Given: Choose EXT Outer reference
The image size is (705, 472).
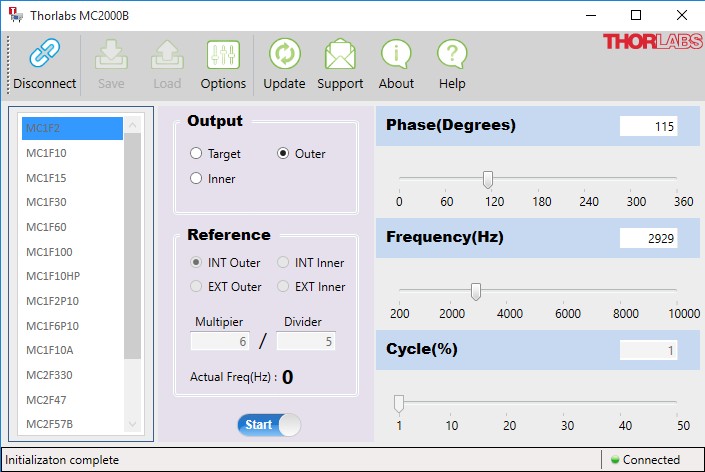Looking at the screenshot, I should [x=196, y=286].
